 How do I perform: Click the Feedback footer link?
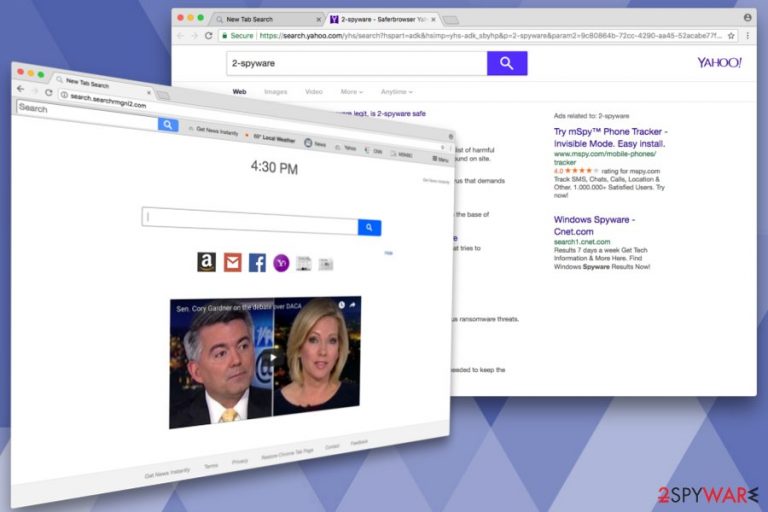coord(359,442)
